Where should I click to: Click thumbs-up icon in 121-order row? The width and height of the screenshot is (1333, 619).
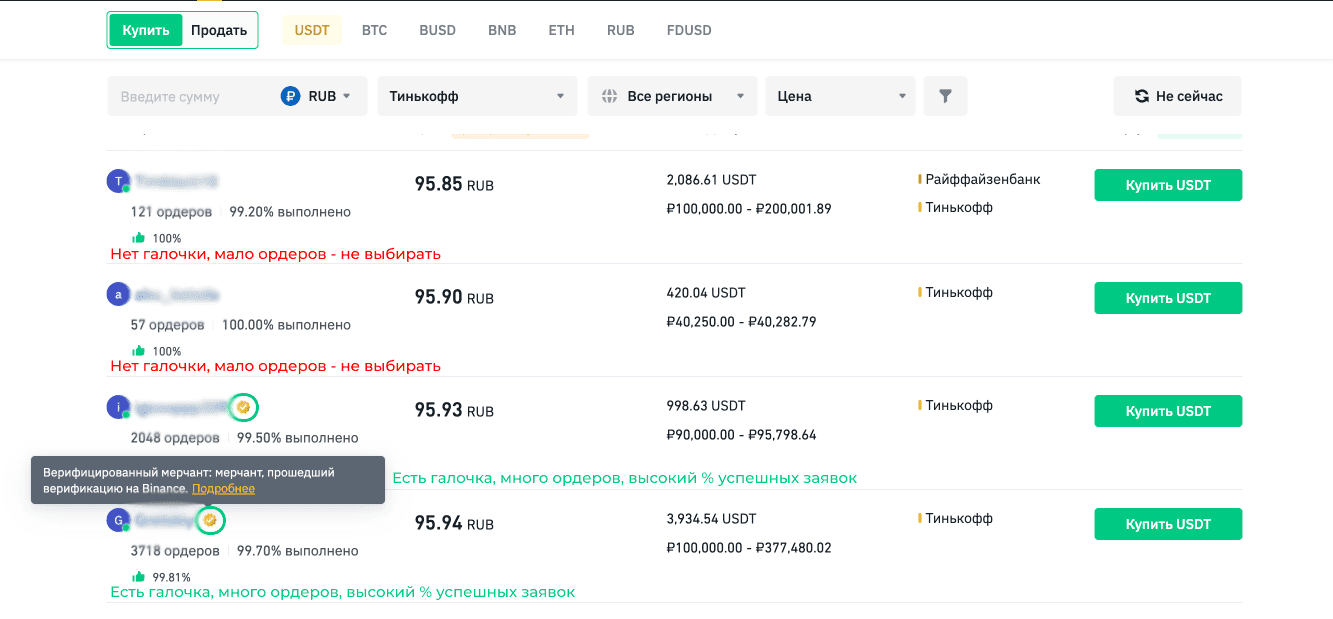(139, 238)
